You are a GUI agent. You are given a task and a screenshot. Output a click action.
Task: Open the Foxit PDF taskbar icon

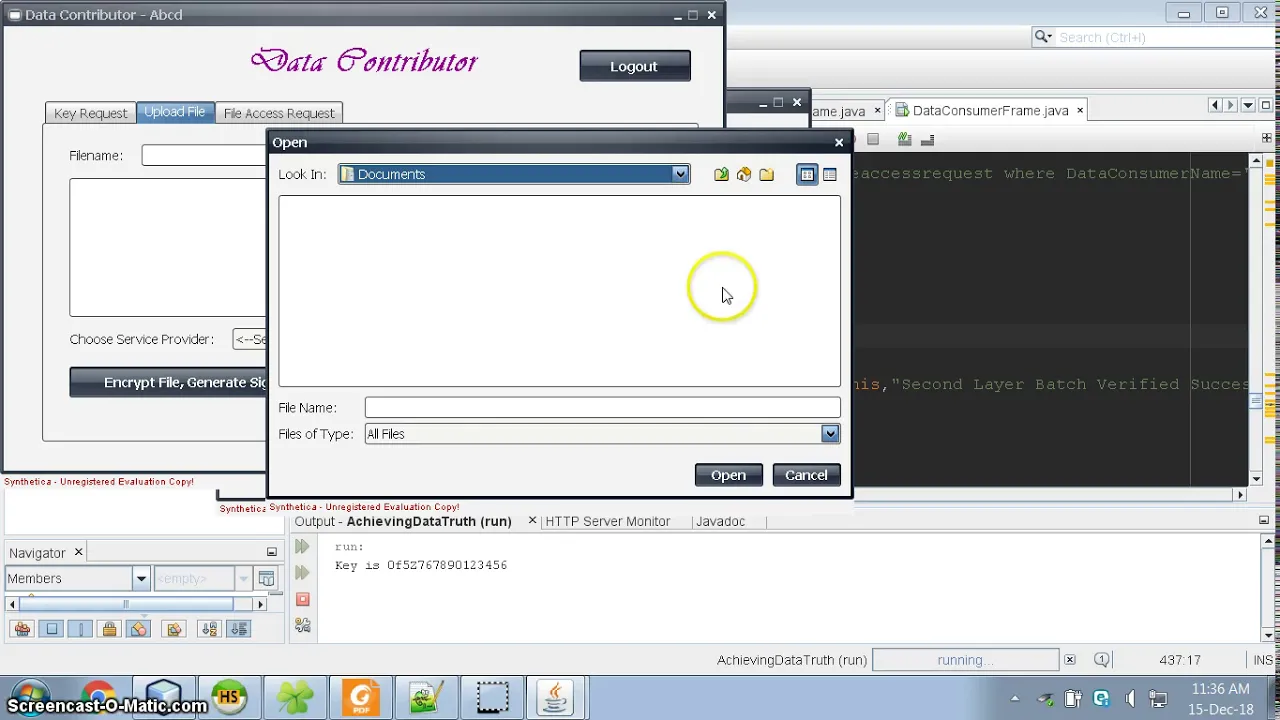pyautogui.click(x=361, y=697)
